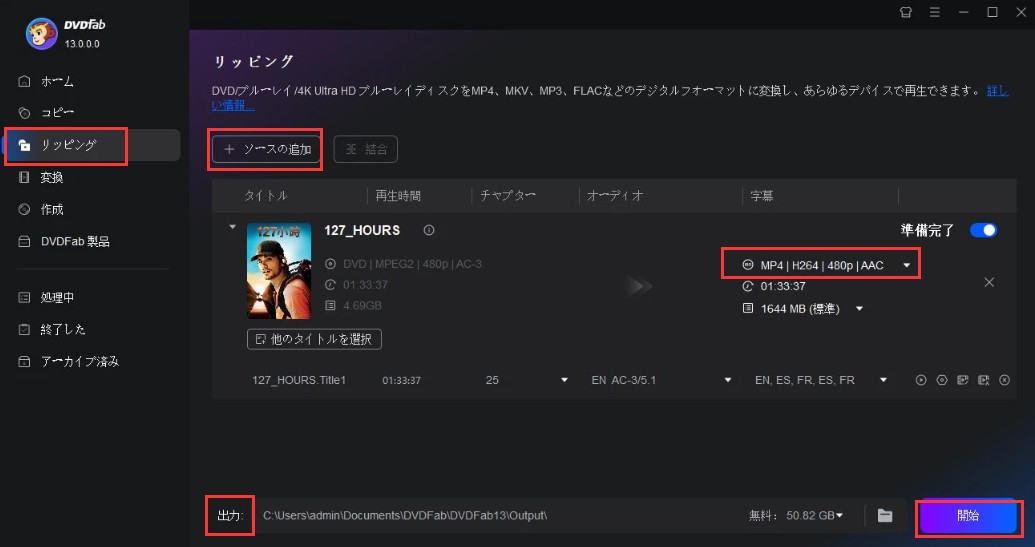Click the DVDFab monkey logo
Viewport: 1035px width, 547px height.
[42, 34]
